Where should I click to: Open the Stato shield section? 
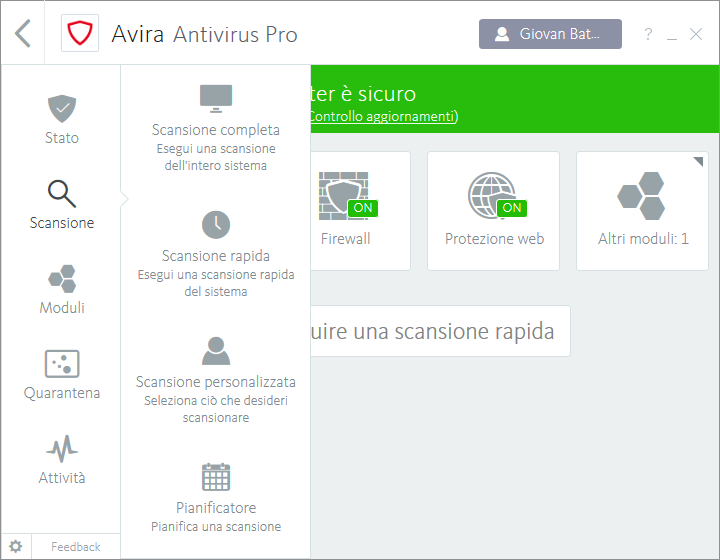click(61, 119)
